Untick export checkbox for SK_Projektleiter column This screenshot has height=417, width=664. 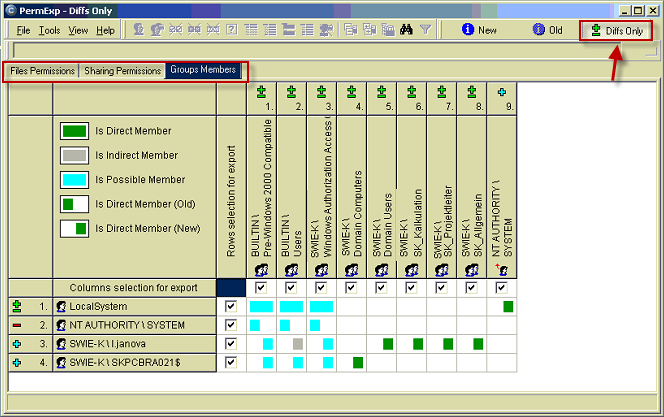pyautogui.click(x=441, y=288)
